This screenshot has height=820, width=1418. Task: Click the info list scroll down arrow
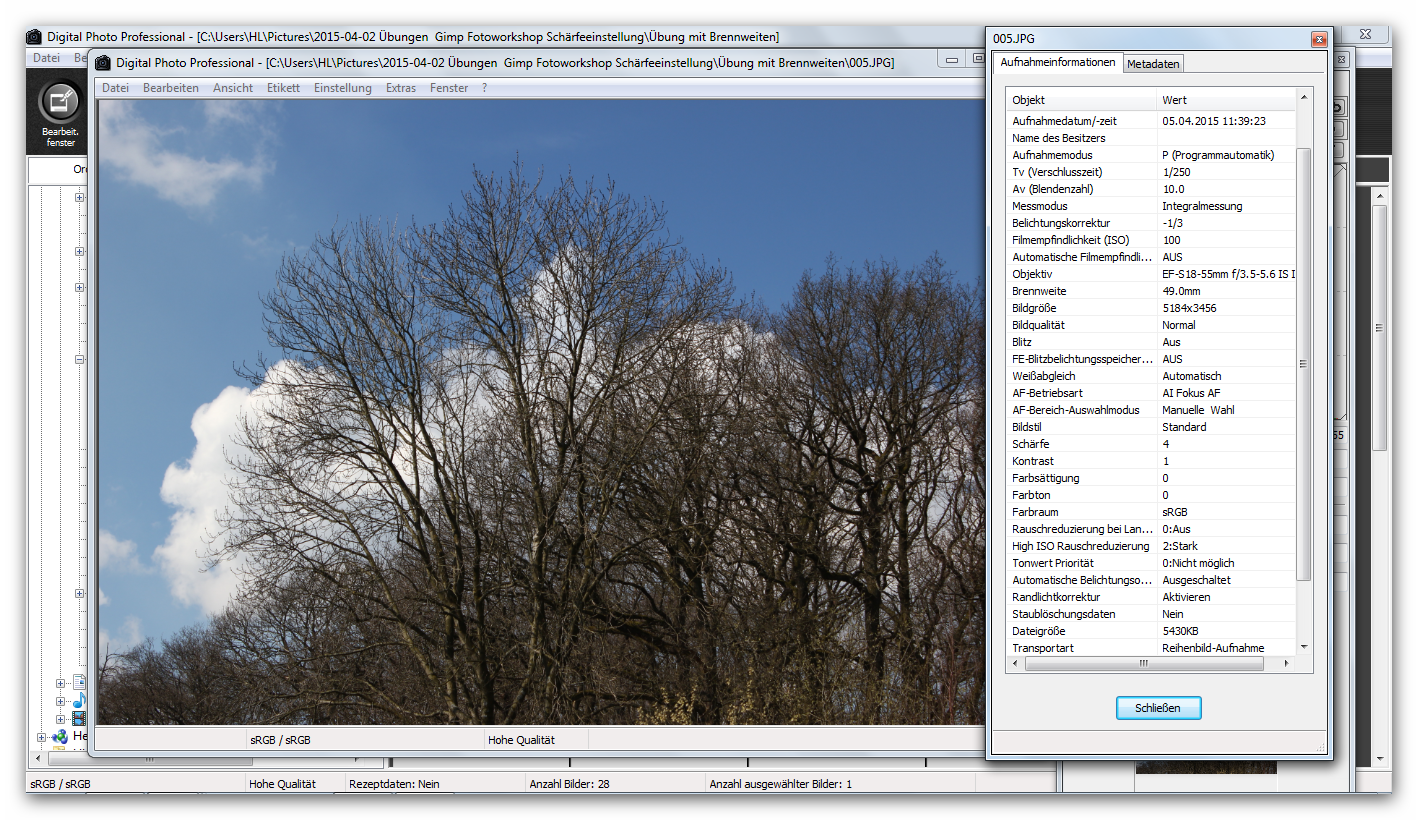1303,647
